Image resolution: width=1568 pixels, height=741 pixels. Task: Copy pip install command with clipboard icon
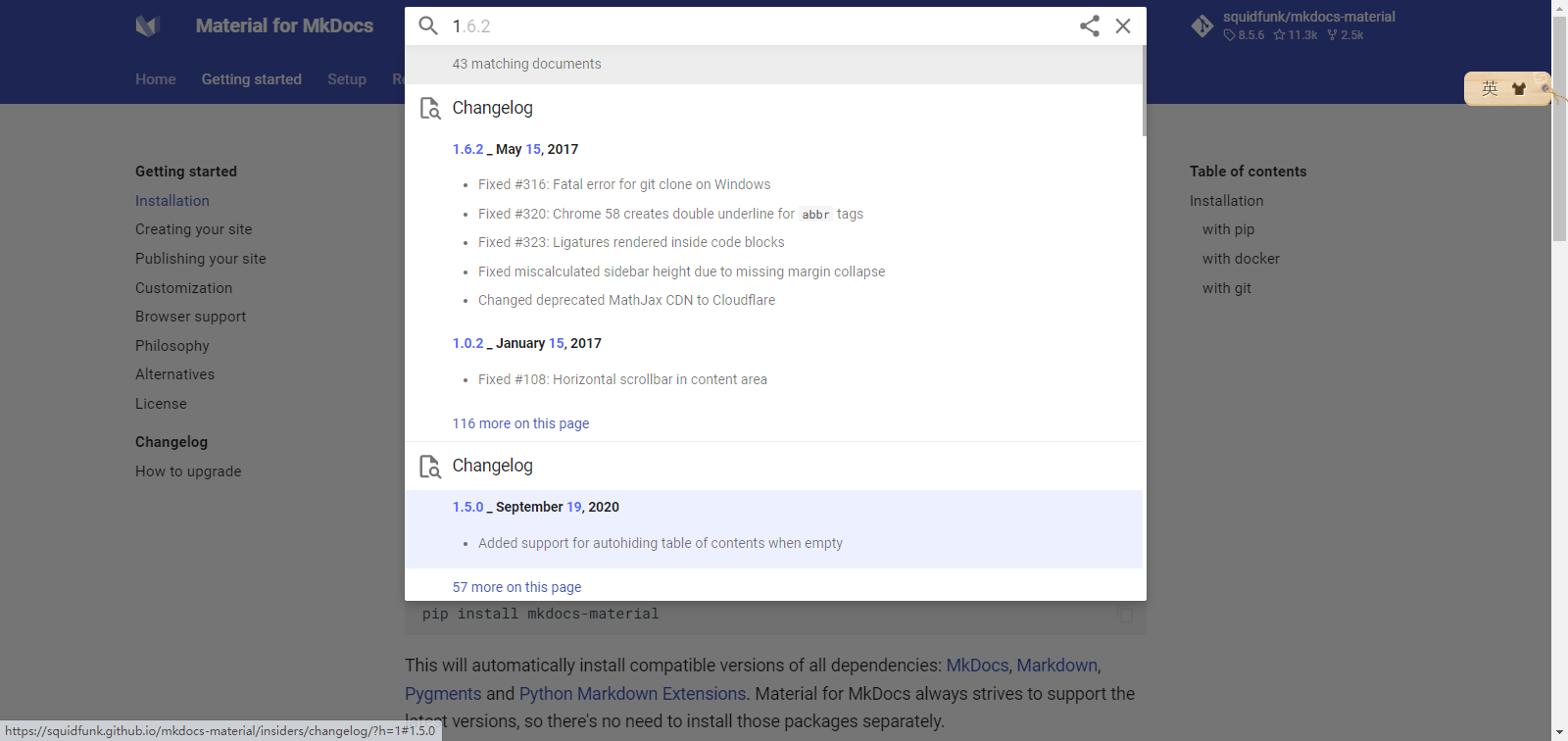1124,614
